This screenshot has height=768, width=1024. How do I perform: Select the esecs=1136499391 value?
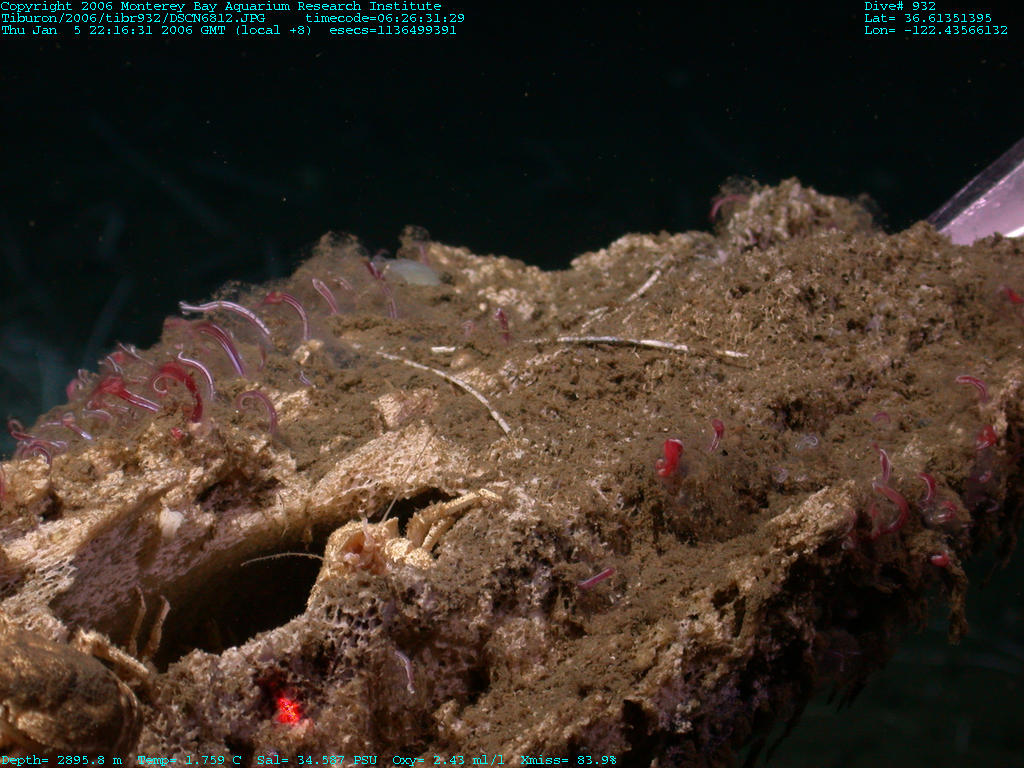coord(393,30)
